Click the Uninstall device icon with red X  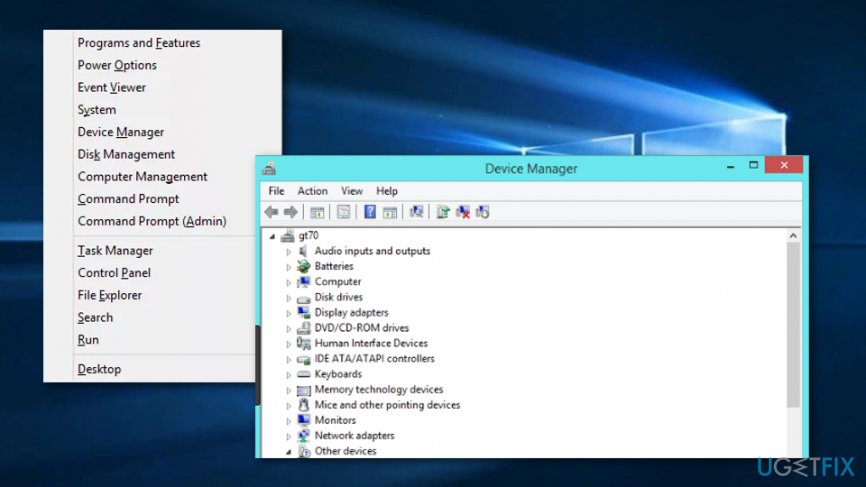point(463,212)
